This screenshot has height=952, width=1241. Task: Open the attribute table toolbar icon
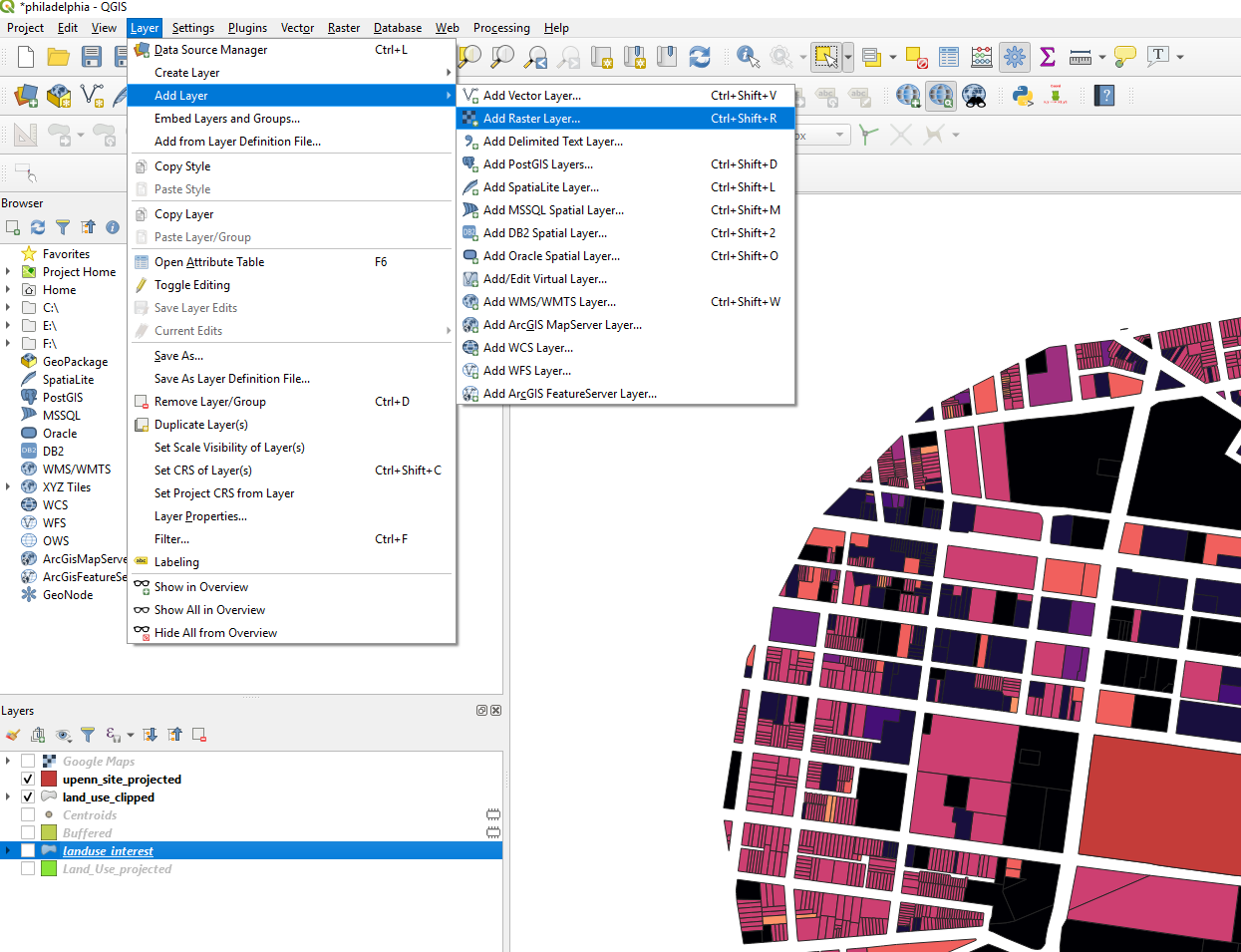point(949,57)
